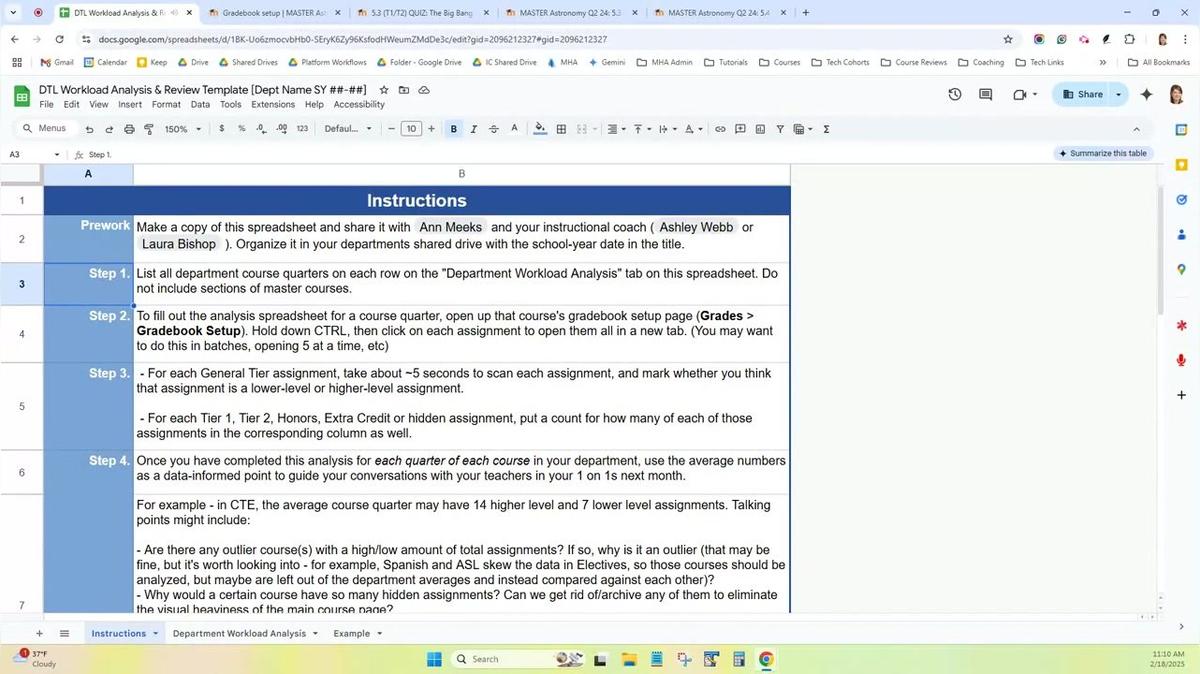Image resolution: width=1200 pixels, height=674 pixels.
Task: Click Summarize this table button
Action: 1102,153
